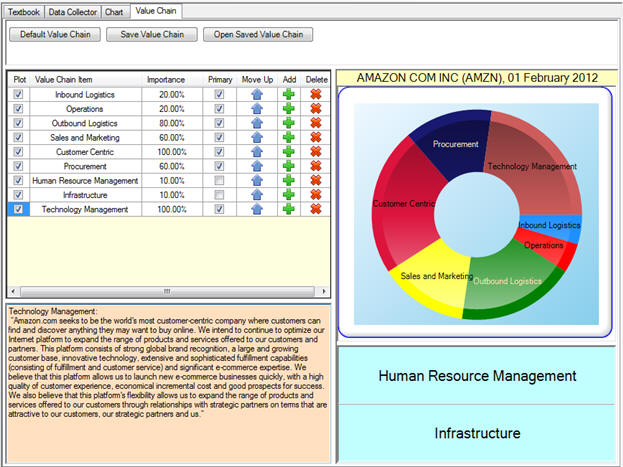Image resolution: width=623 pixels, height=467 pixels.
Task: Toggle Plot checkbox for Operations
Action: [18, 109]
